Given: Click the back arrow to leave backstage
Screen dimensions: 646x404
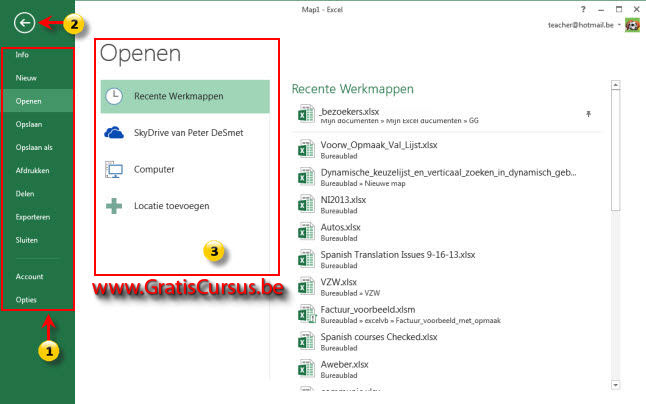Looking at the screenshot, I should pos(24,23).
